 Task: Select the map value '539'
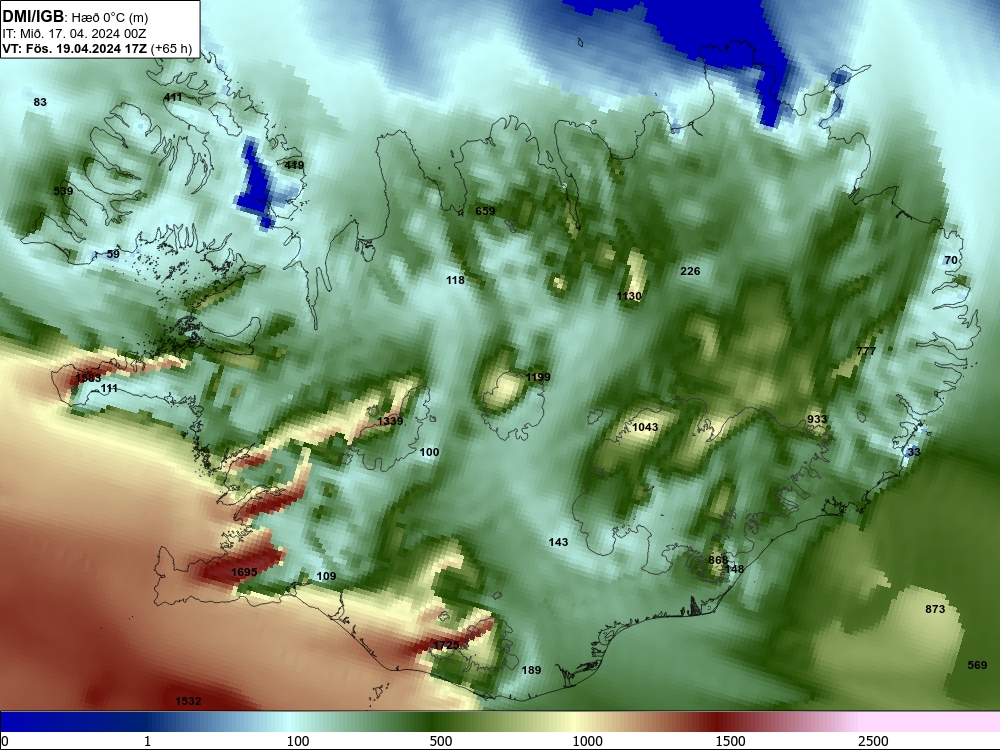[x=63, y=191]
